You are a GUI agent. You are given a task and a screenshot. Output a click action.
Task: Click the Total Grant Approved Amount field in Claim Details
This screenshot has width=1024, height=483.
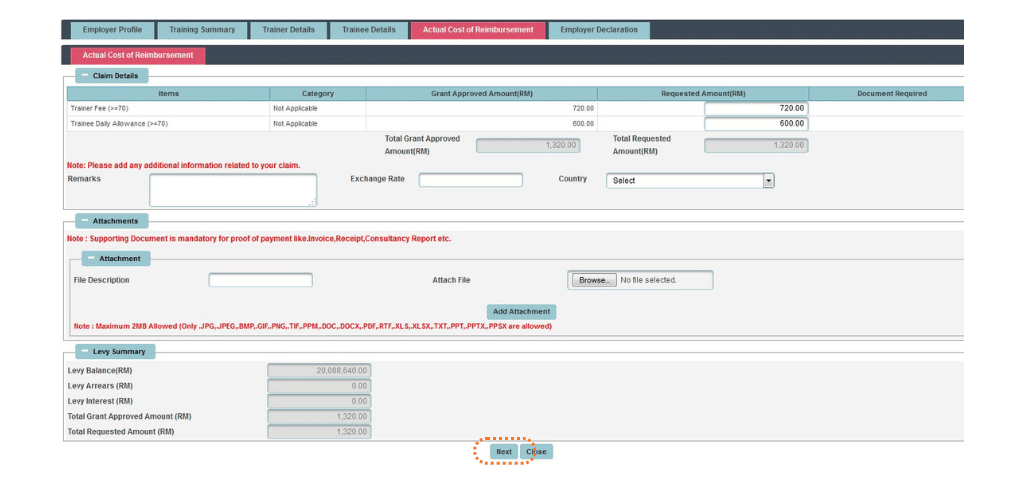coord(528,146)
